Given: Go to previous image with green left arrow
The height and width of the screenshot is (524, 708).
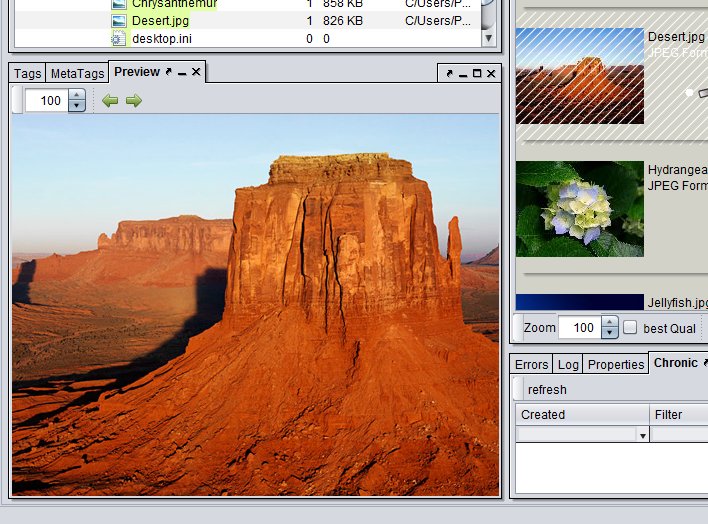Looking at the screenshot, I should click(x=110, y=100).
